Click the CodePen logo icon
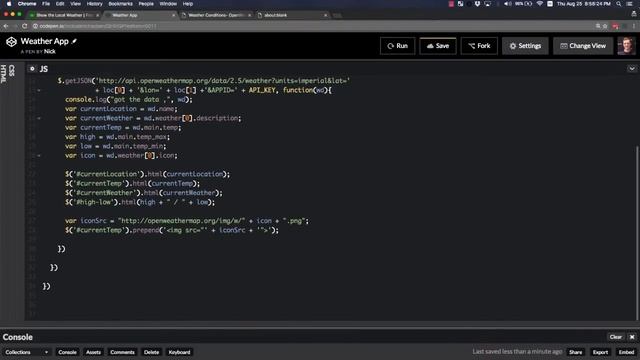The image size is (640, 360). (x=11, y=42)
